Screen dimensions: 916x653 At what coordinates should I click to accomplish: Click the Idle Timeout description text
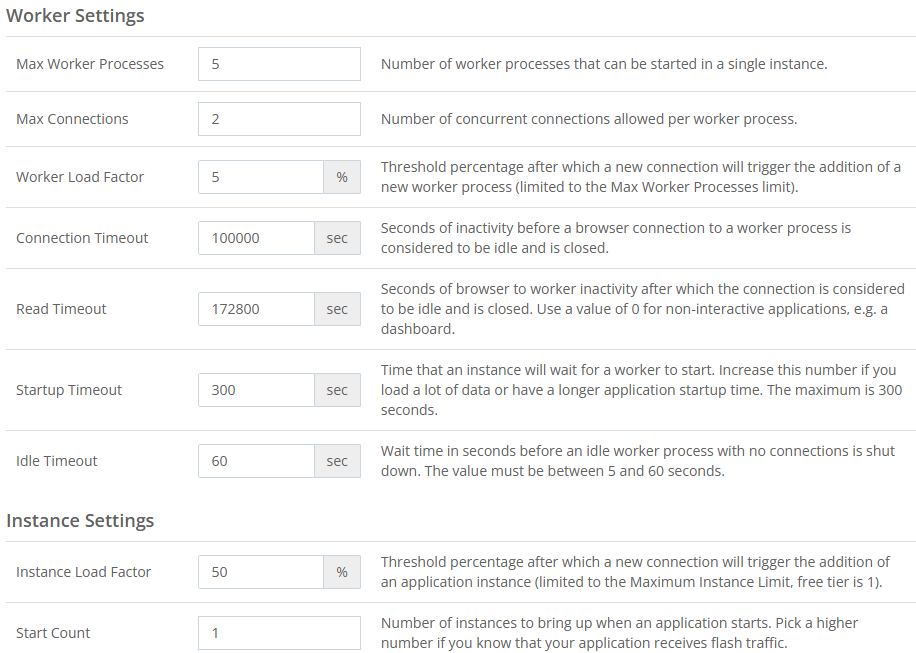click(638, 461)
